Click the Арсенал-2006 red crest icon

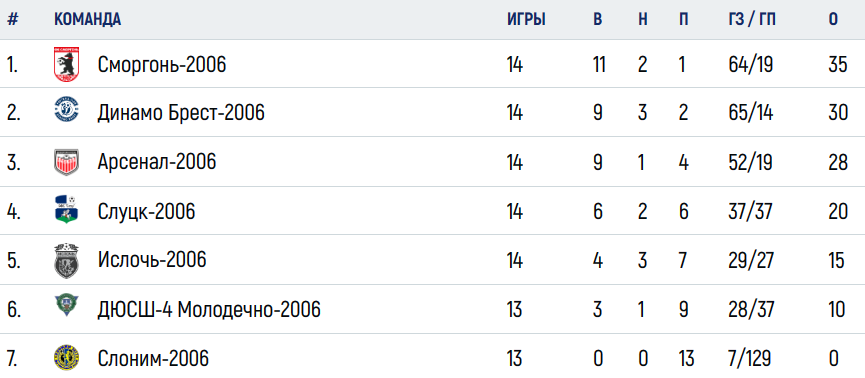tap(66, 162)
